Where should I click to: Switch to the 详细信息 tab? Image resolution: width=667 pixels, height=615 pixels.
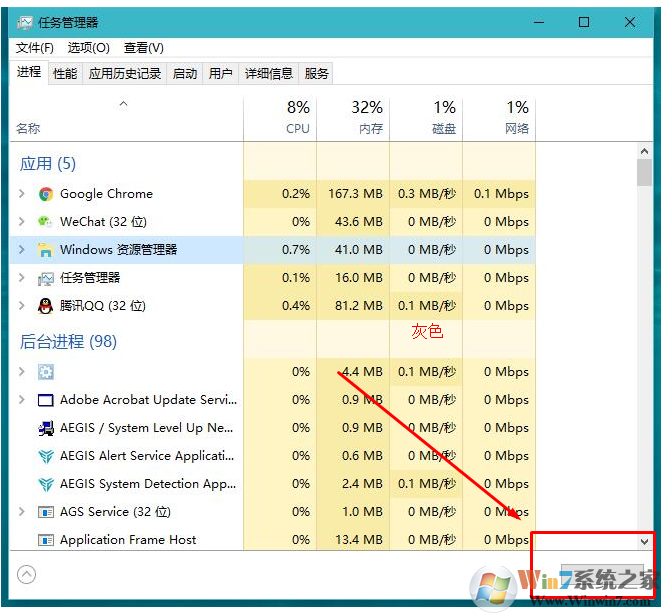268,73
